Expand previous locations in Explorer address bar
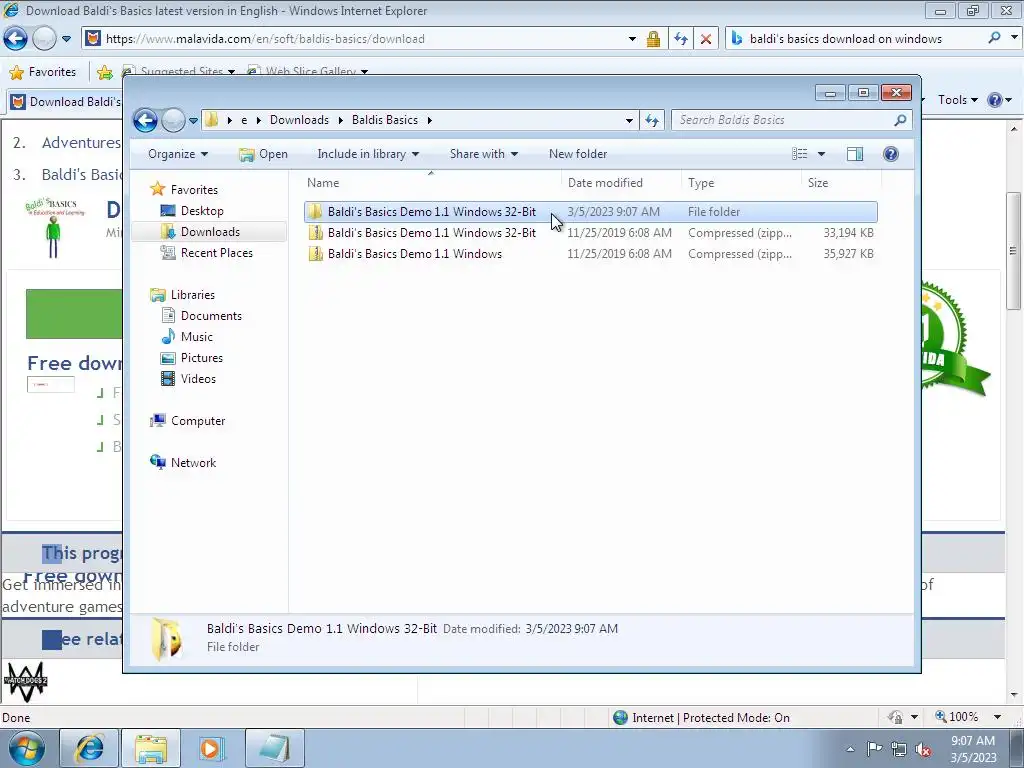The image size is (1024, 768). tap(629, 120)
